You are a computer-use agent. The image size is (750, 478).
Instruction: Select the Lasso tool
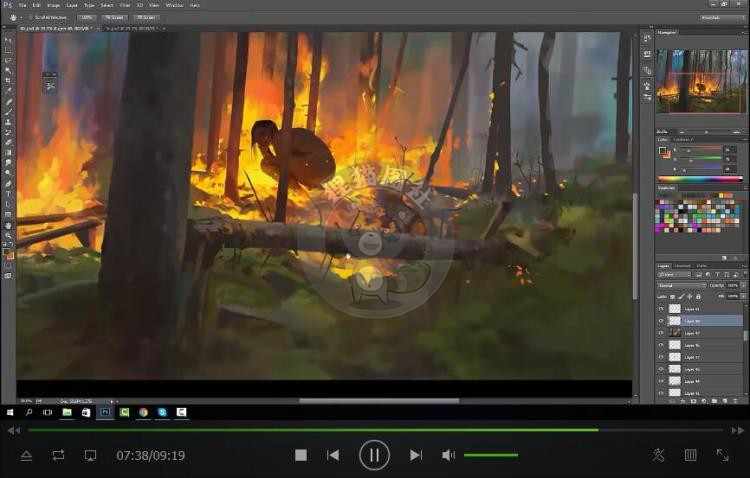pyautogui.click(x=8, y=60)
